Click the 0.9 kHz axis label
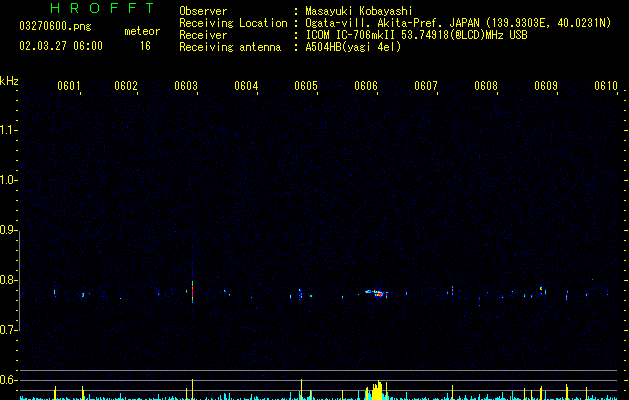 pos(8,230)
